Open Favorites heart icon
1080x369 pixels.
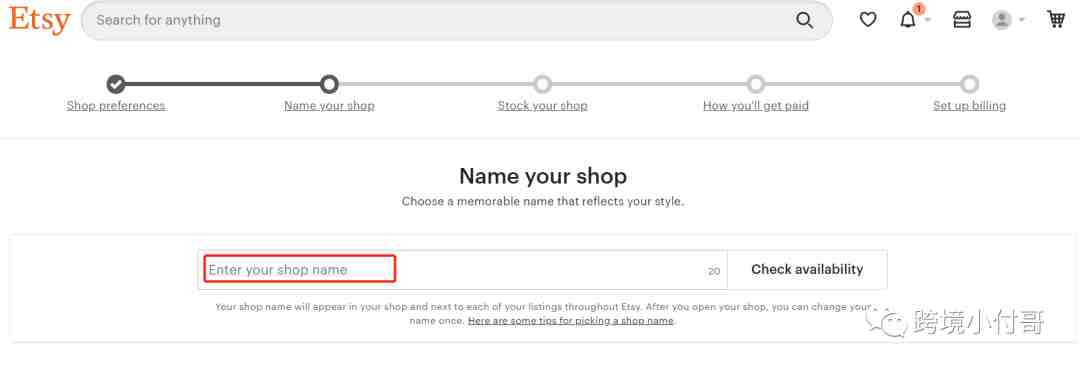868,20
